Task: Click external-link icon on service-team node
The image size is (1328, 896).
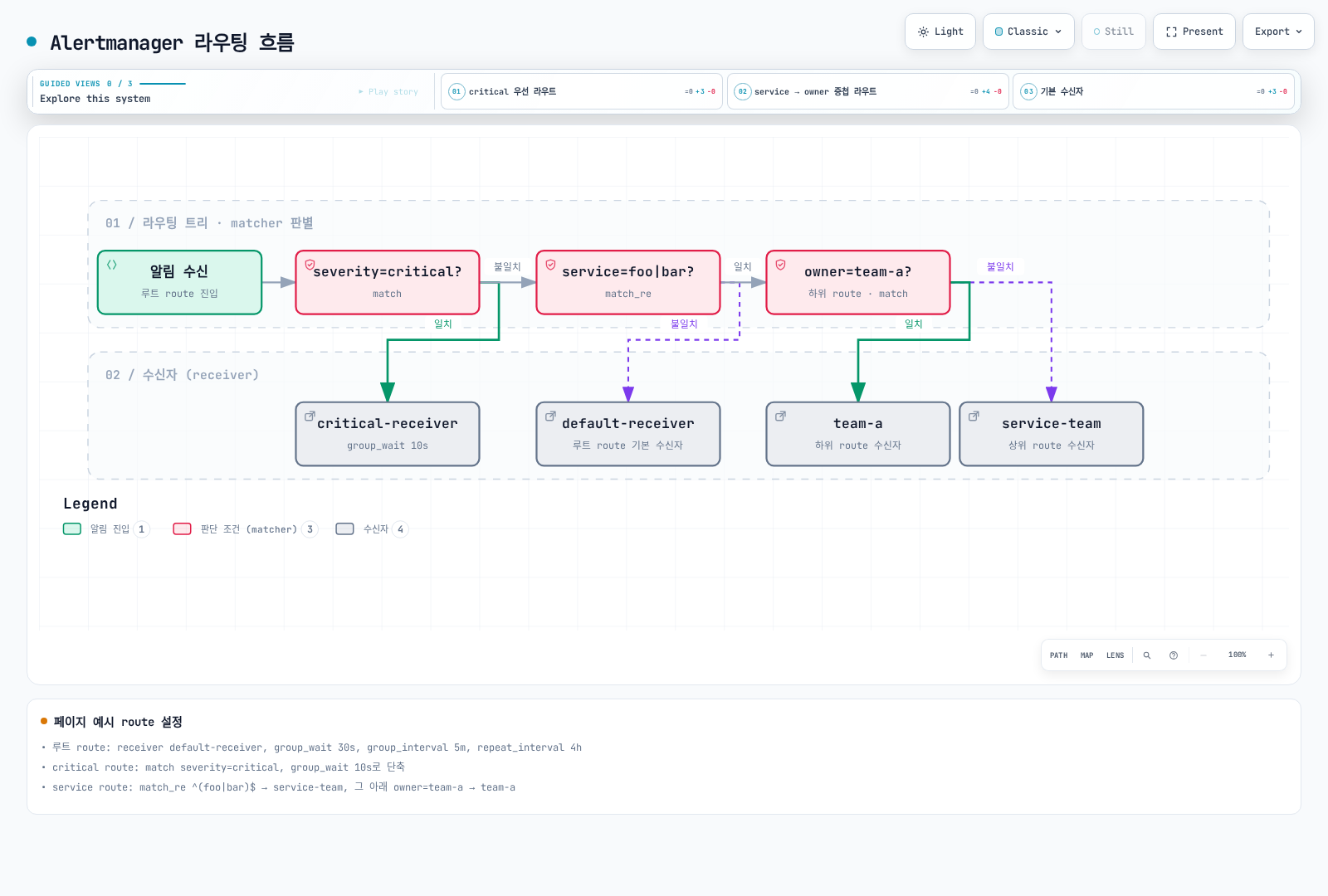Action: point(974,416)
